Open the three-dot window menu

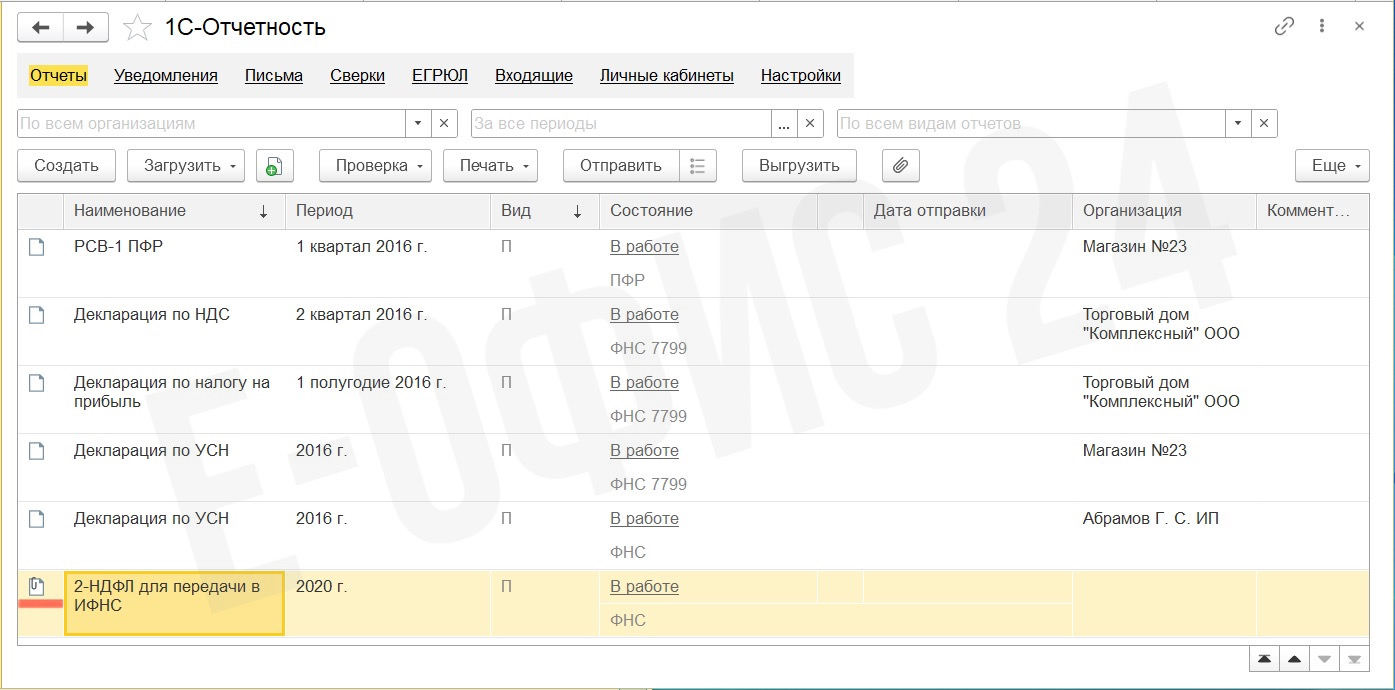pyautogui.click(x=1322, y=27)
